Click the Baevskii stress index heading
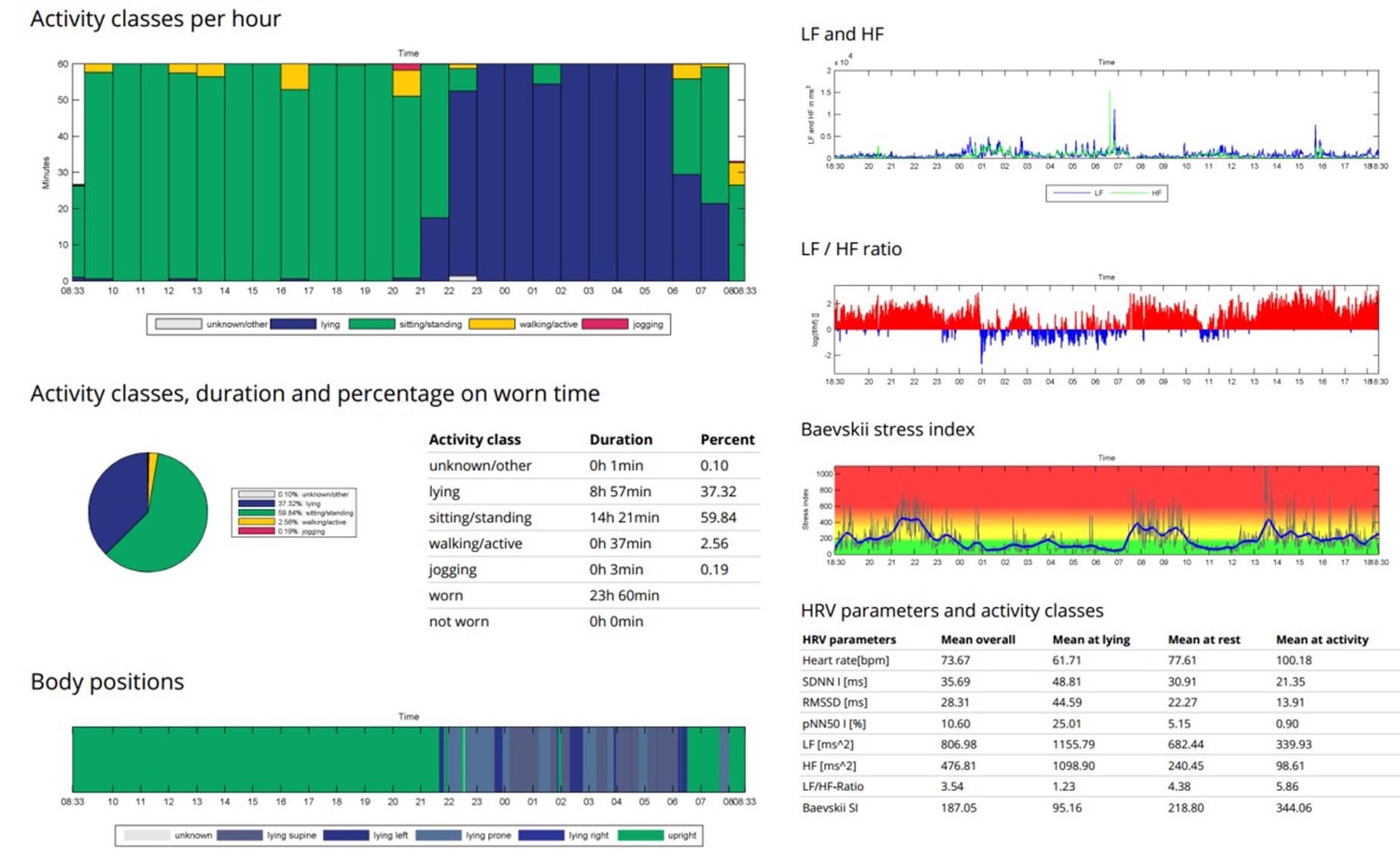The height and width of the screenshot is (861, 1400). point(887,430)
